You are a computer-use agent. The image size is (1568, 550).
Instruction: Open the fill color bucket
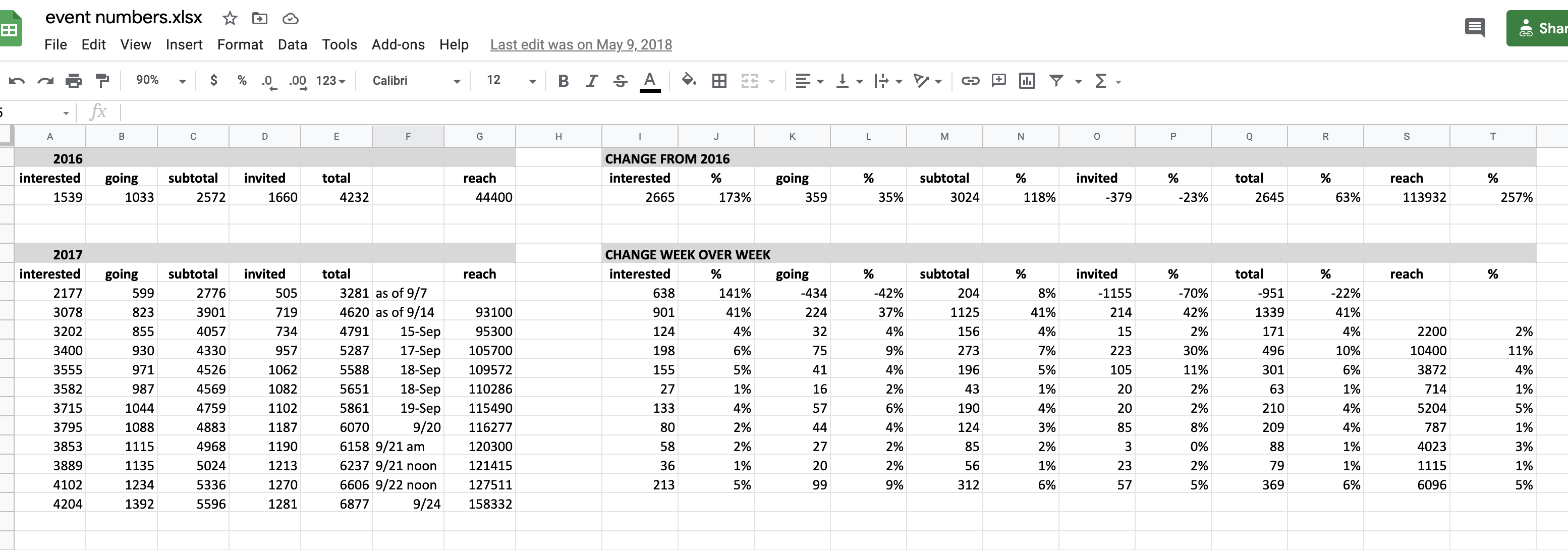point(689,80)
